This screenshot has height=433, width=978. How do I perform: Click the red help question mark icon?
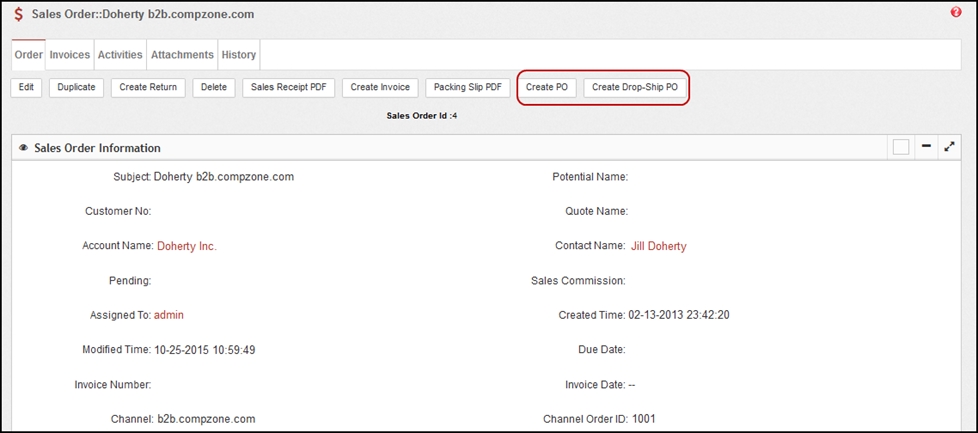(956, 12)
